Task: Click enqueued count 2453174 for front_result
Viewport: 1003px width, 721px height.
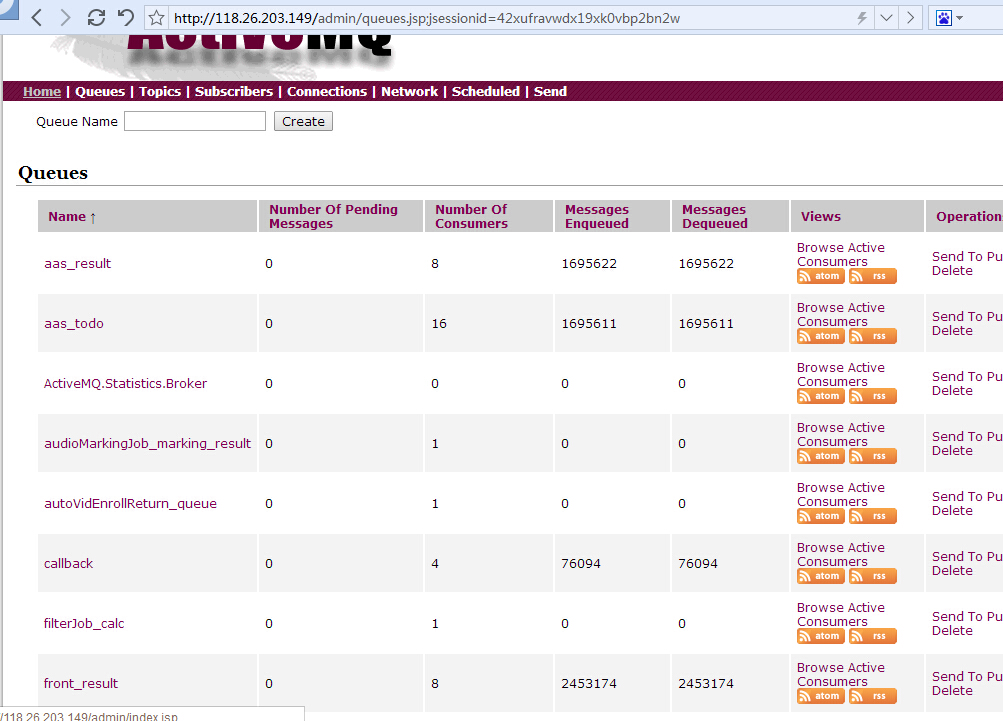Action: 588,684
